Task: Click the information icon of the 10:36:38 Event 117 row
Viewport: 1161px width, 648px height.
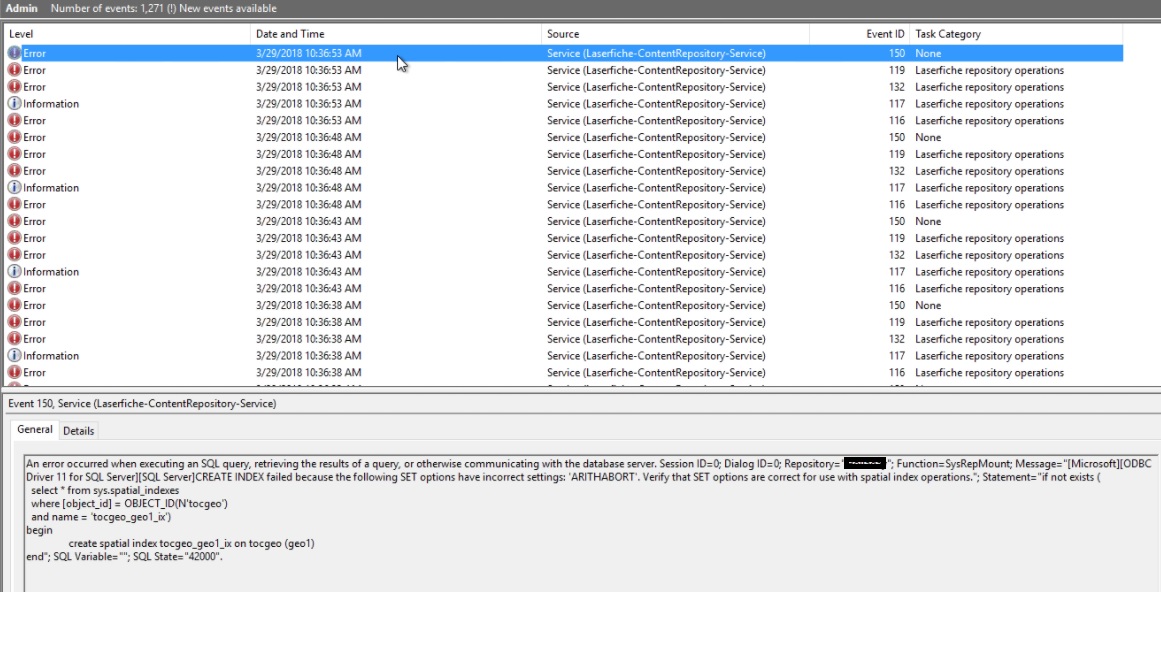Action: pos(14,355)
